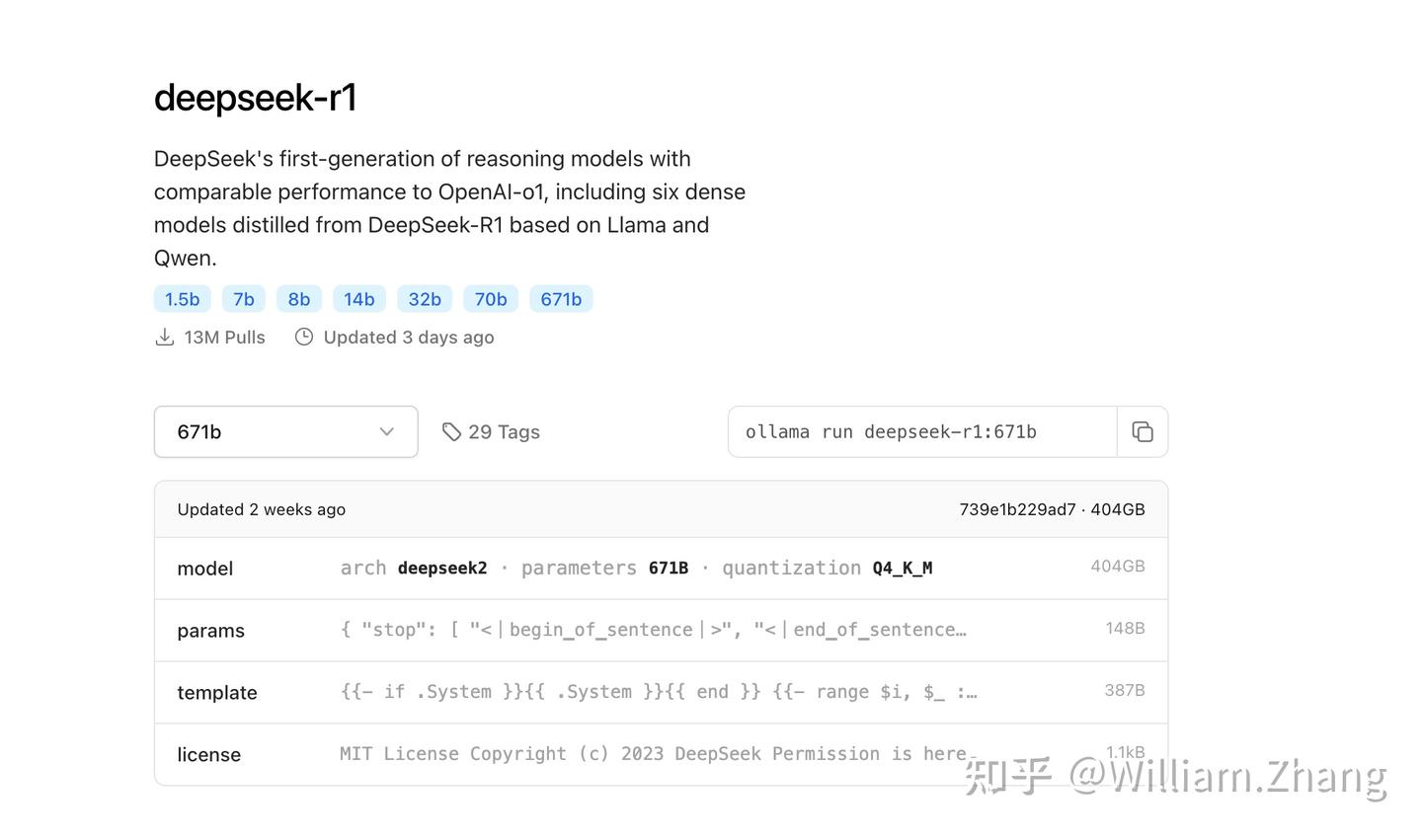Click the dropdown chevron arrow
1422x840 pixels.
pos(386,431)
